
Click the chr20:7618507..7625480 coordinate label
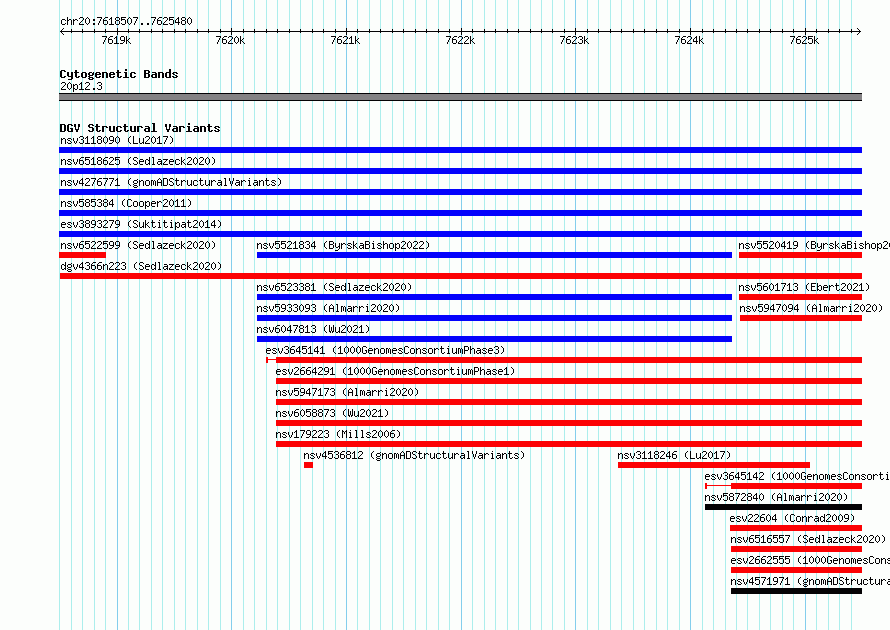126,22
